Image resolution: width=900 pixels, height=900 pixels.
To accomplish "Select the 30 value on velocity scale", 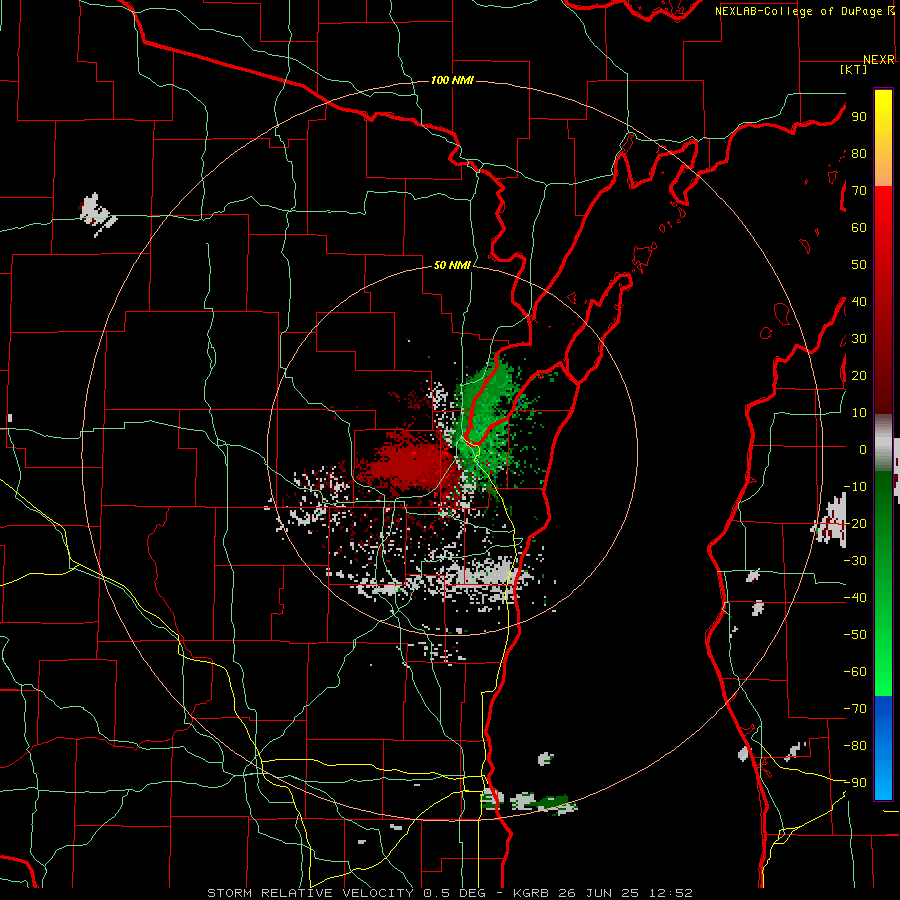I will point(859,339).
